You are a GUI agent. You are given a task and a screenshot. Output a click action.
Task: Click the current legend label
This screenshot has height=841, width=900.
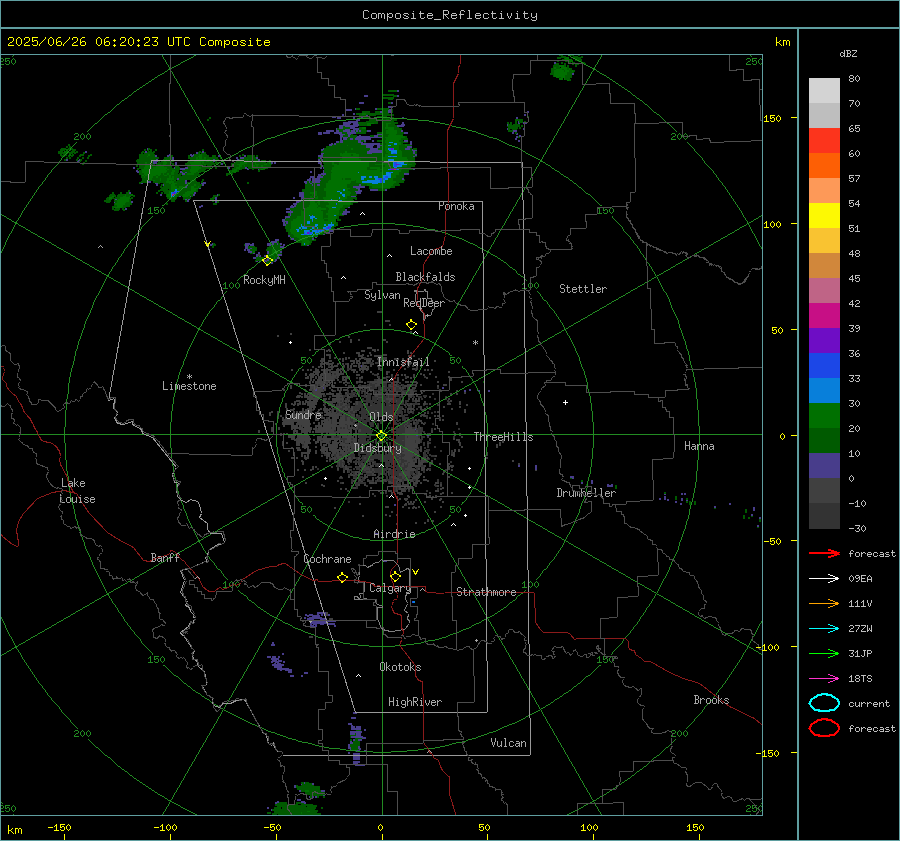click(x=868, y=703)
